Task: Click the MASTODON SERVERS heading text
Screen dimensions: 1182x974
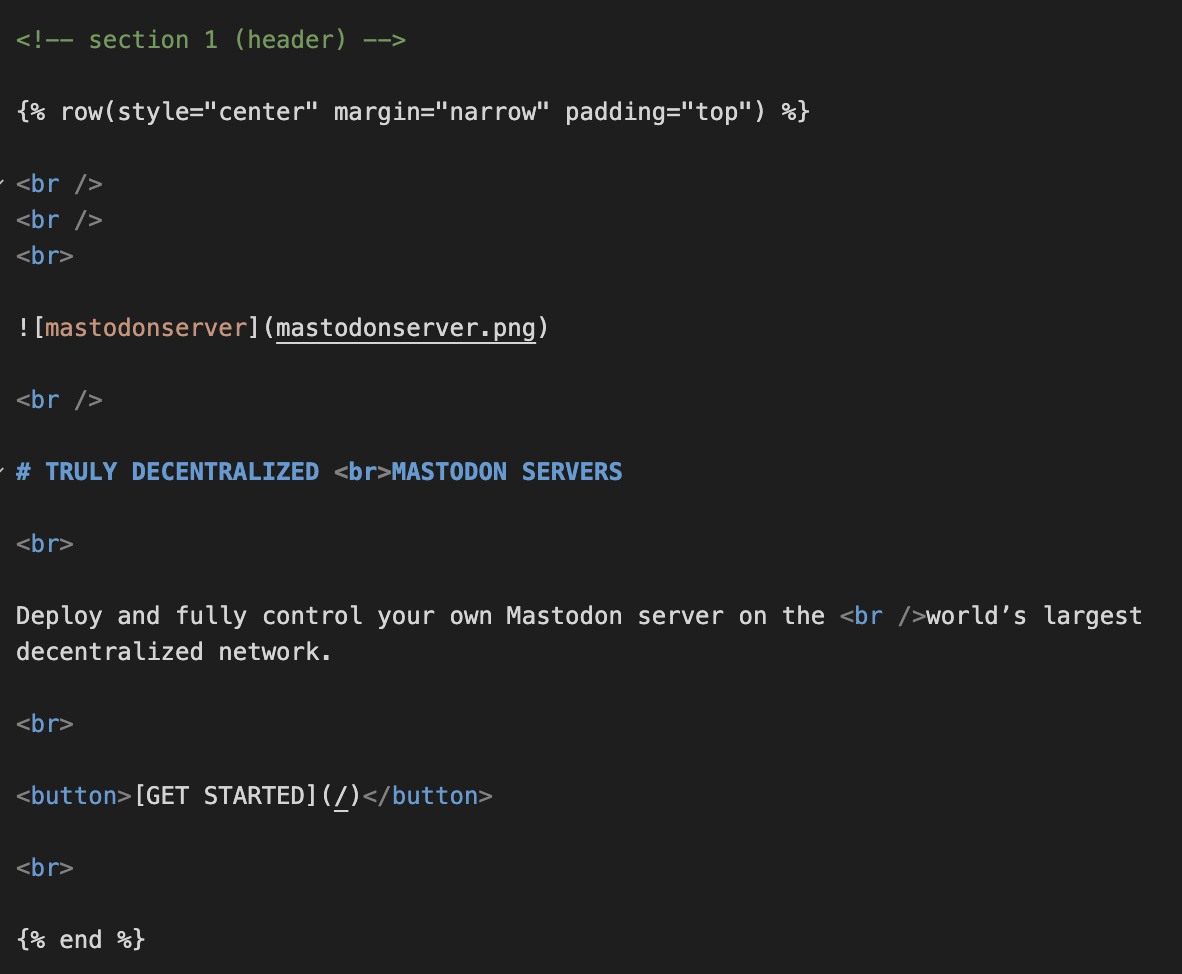Action: point(507,472)
